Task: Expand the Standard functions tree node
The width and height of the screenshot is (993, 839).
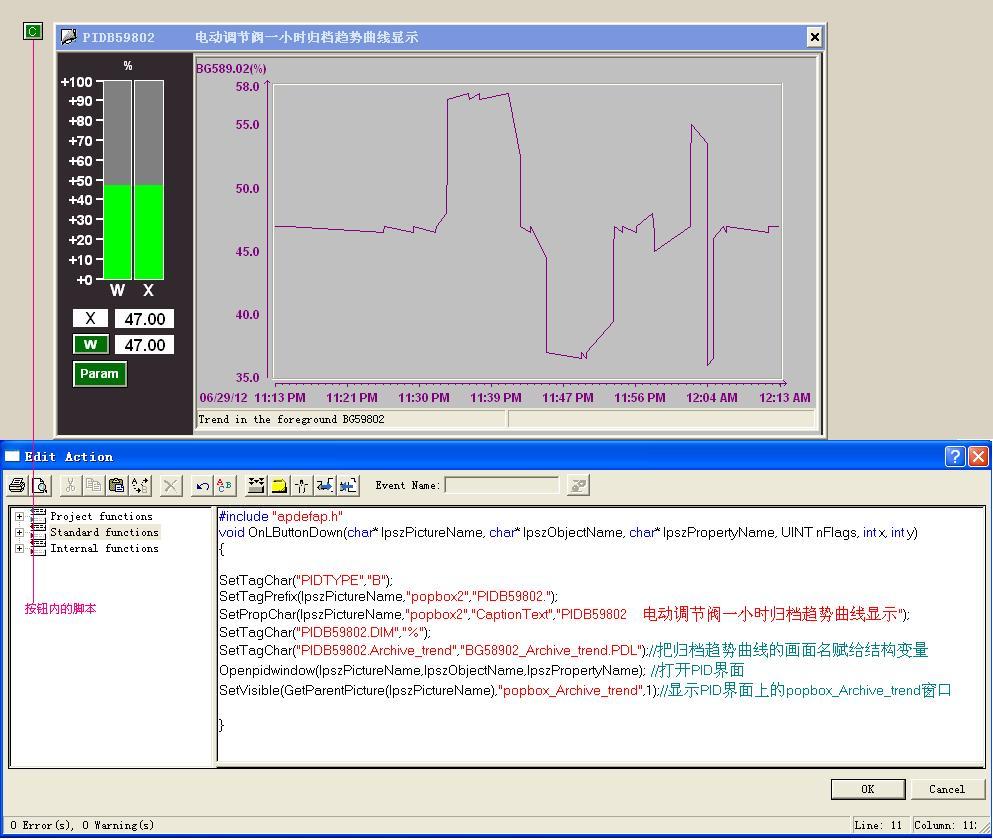Action: coord(19,533)
